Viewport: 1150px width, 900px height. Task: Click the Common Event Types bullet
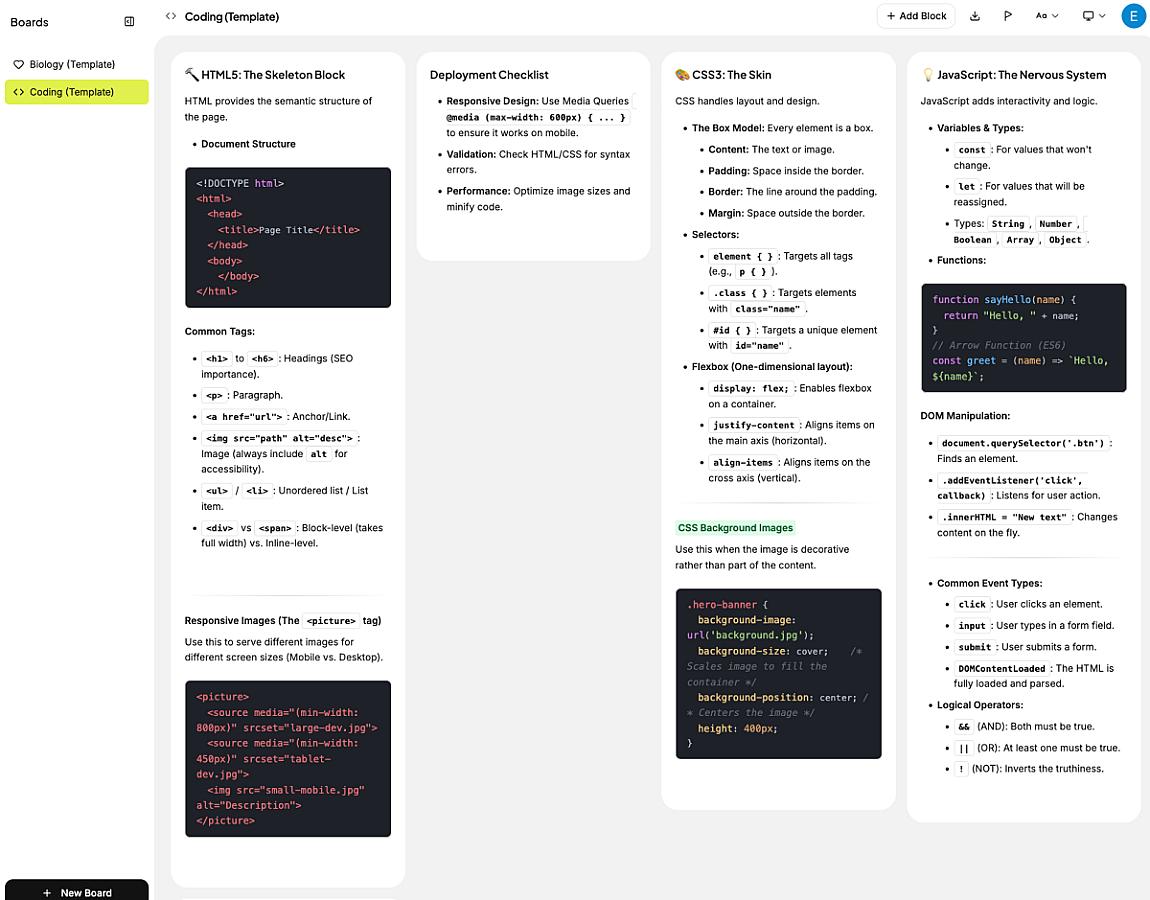(x=989, y=583)
